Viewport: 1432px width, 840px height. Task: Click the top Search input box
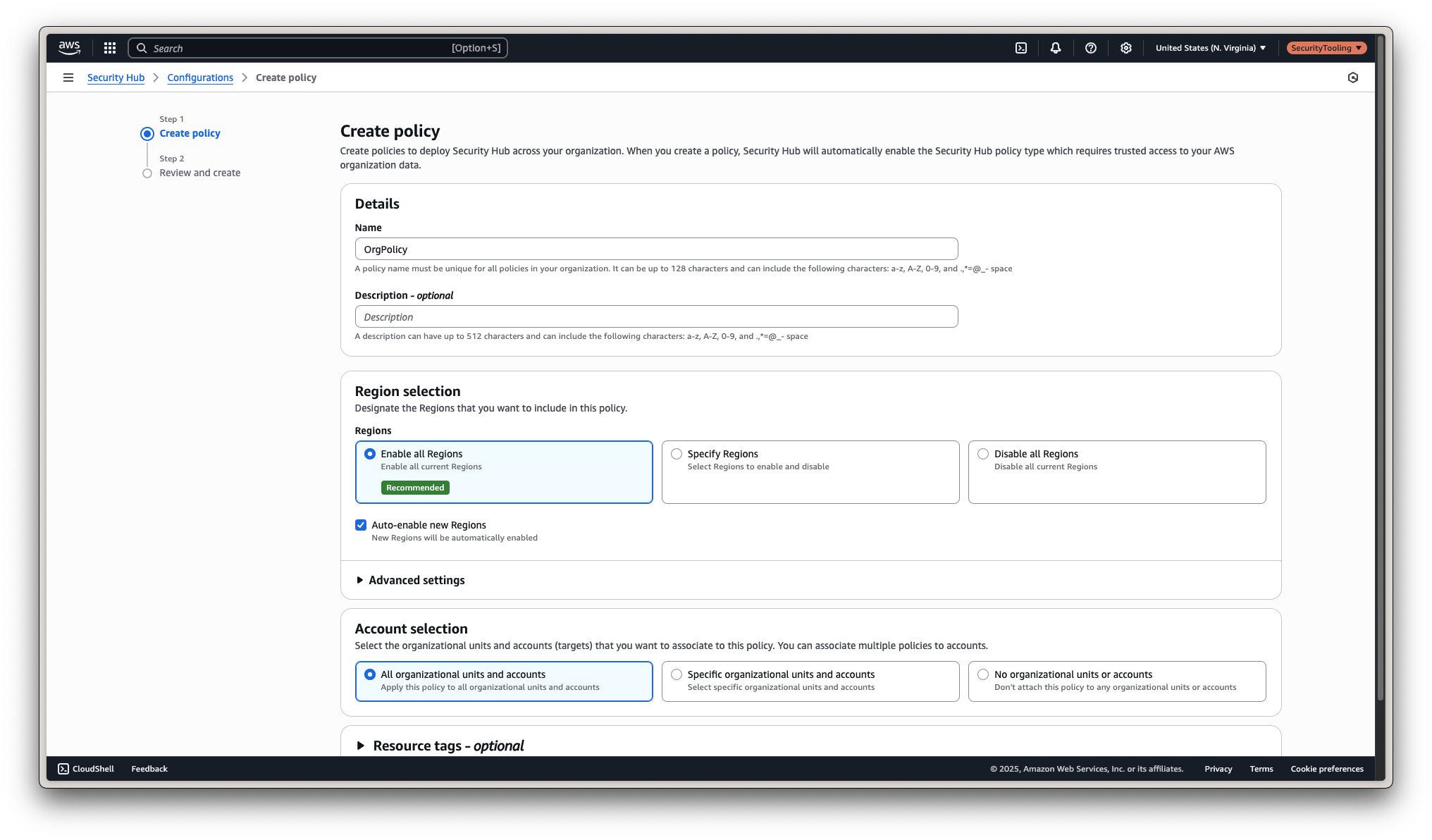tap(317, 48)
